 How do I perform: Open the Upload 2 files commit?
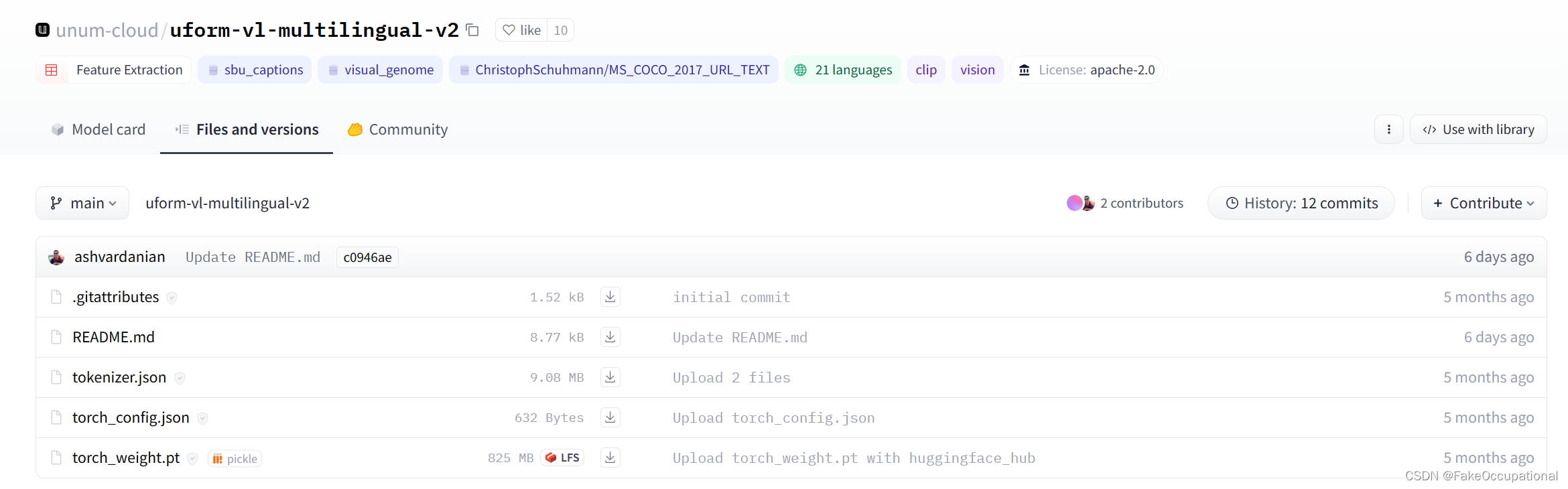point(731,378)
